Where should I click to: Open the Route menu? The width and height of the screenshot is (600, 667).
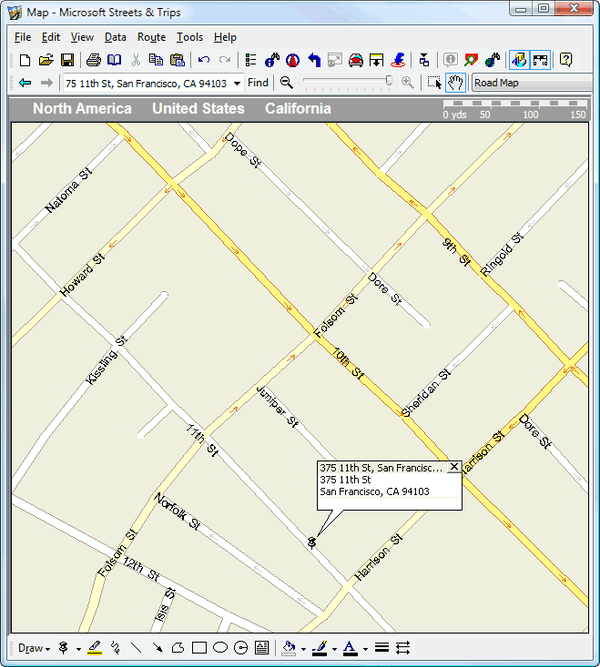pos(151,37)
